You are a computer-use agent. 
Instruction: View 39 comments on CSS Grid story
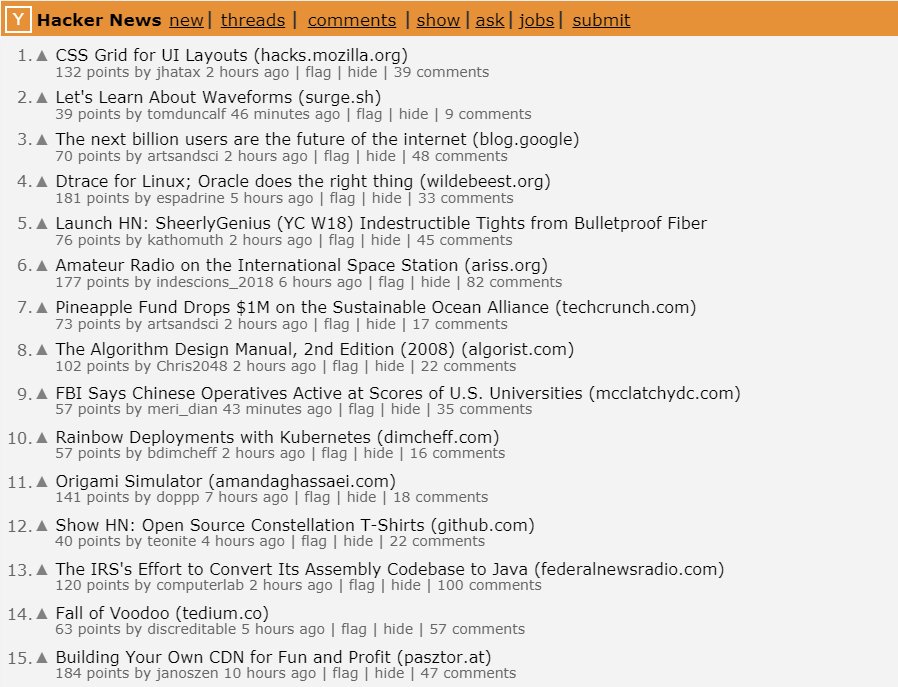[441, 72]
